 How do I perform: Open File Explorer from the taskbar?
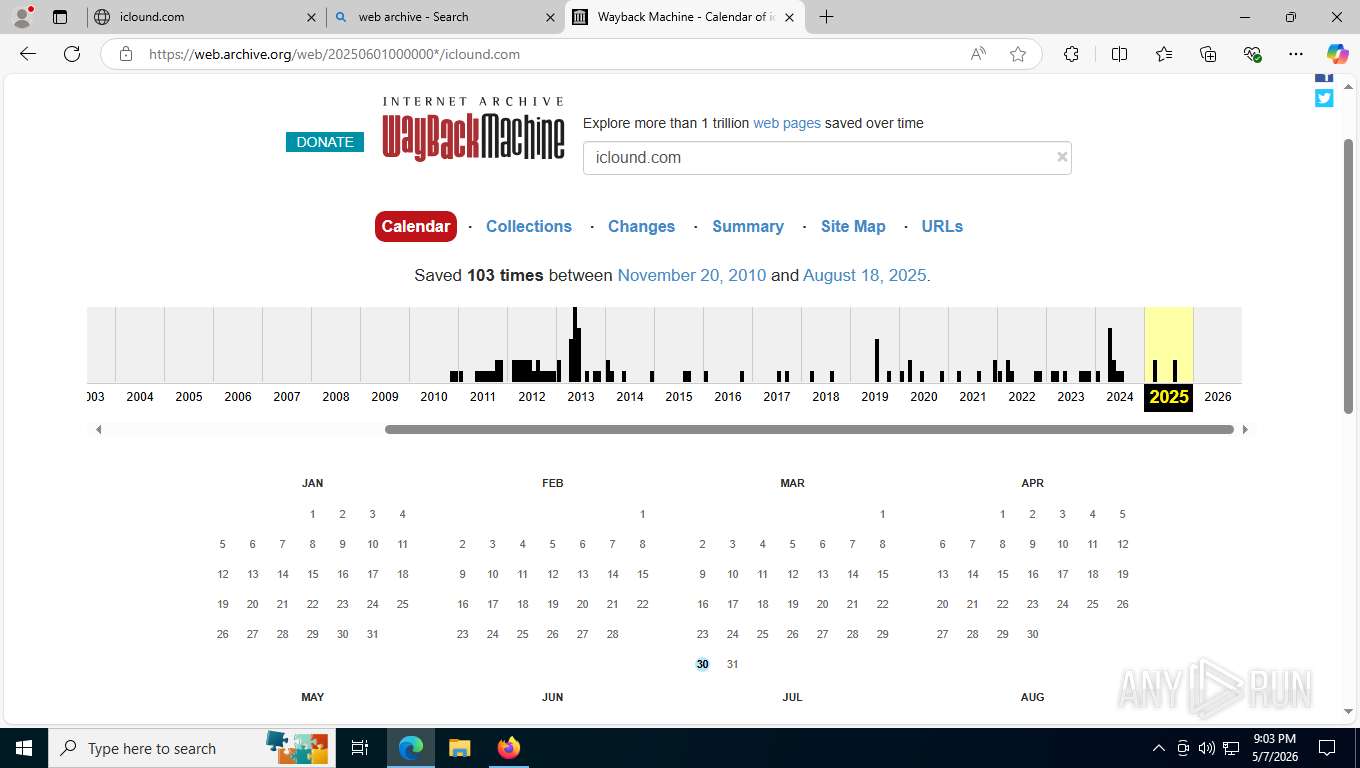(x=459, y=748)
